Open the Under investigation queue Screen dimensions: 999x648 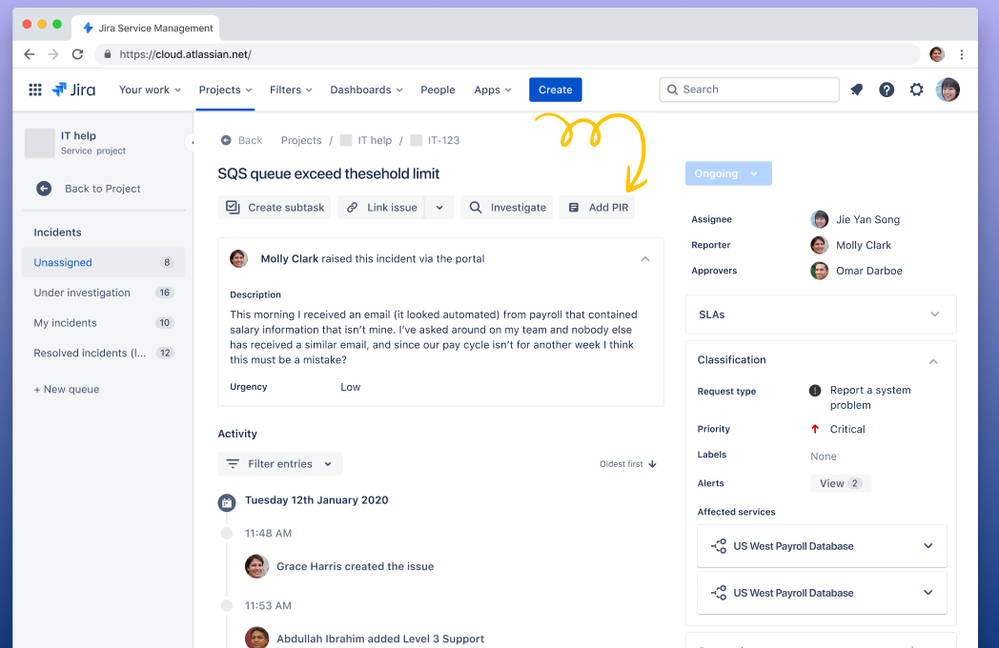(103, 292)
